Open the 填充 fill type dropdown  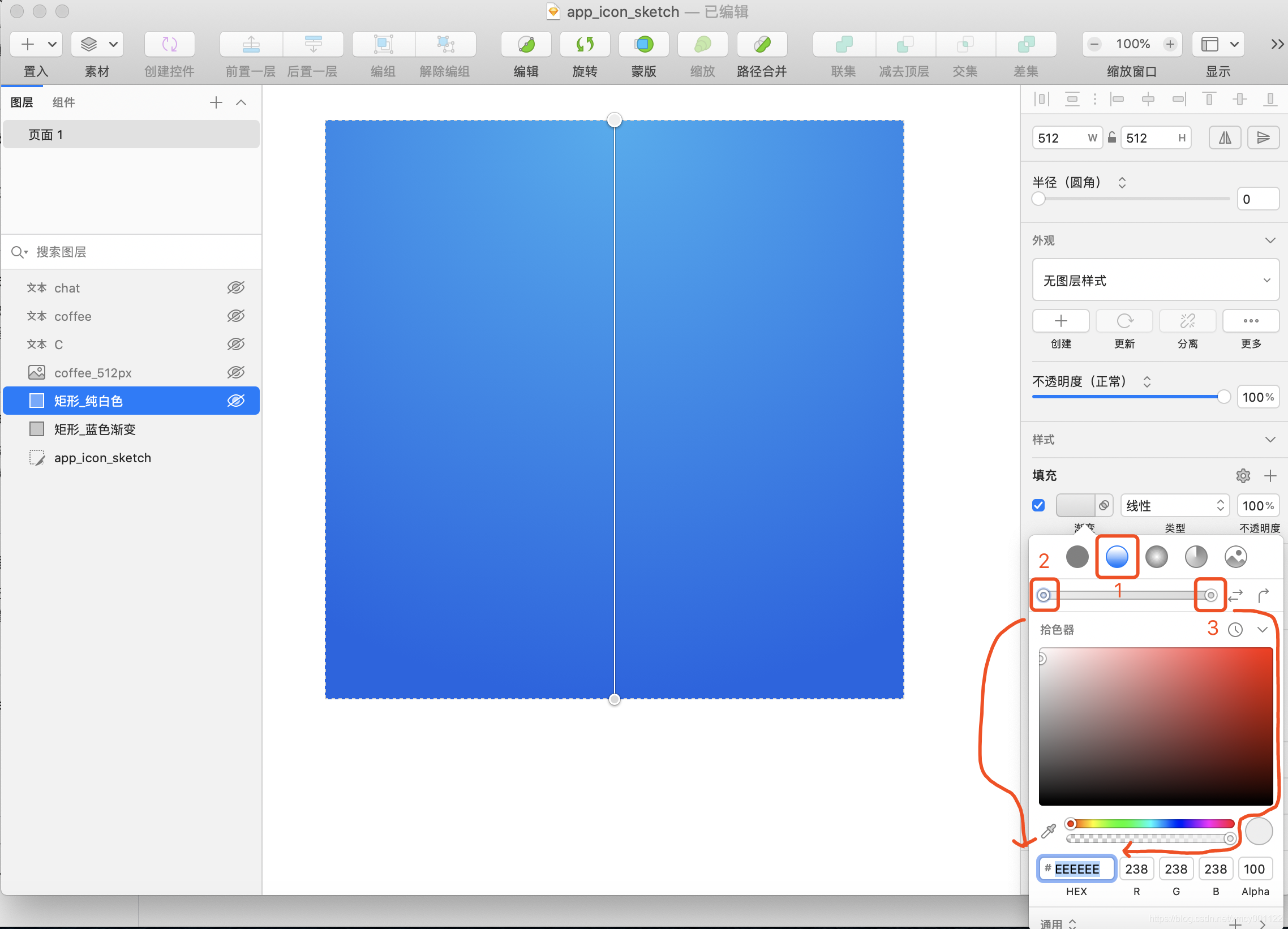tap(1172, 505)
